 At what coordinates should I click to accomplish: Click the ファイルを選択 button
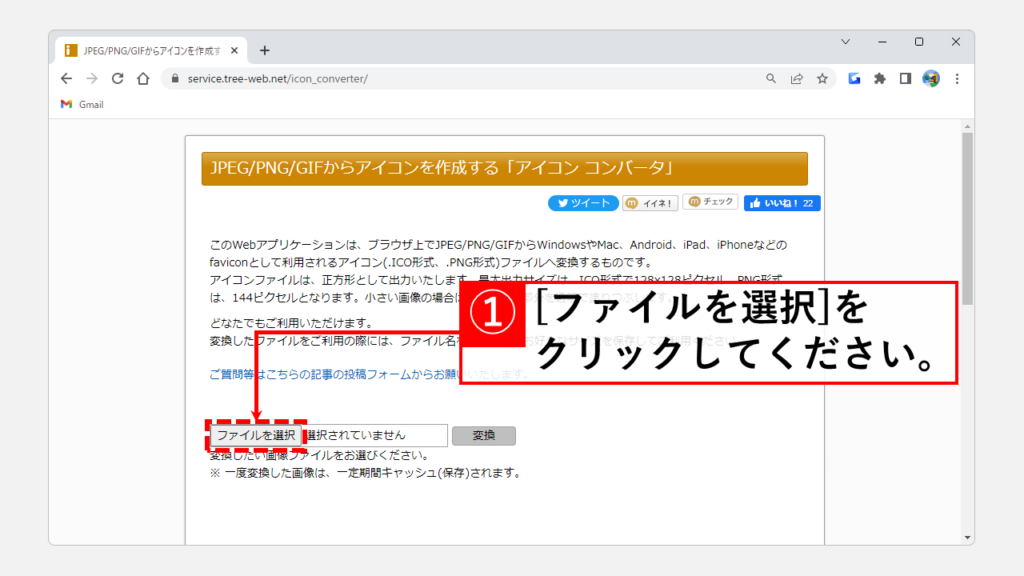(x=256, y=436)
